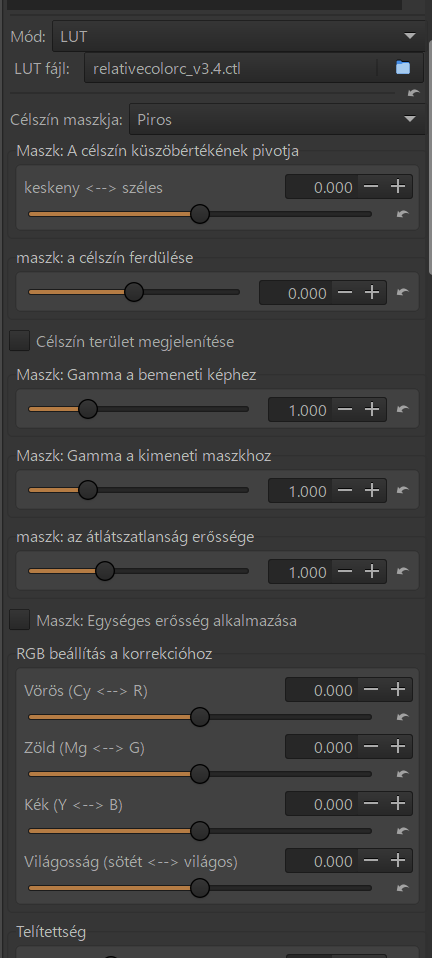Open the Mód dropdown showing LUT
432x958 pixels.
tap(239, 37)
